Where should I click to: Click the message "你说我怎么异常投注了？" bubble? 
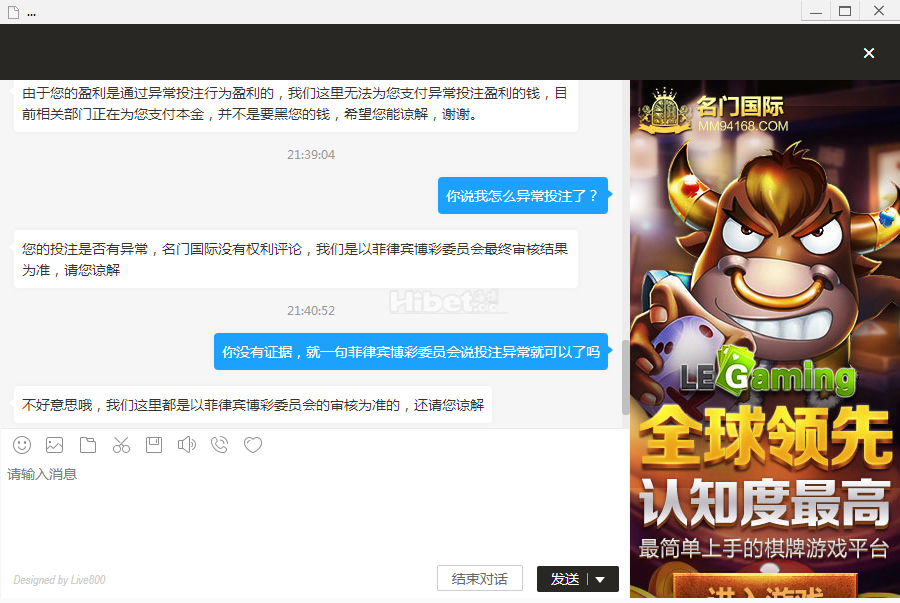(522, 196)
